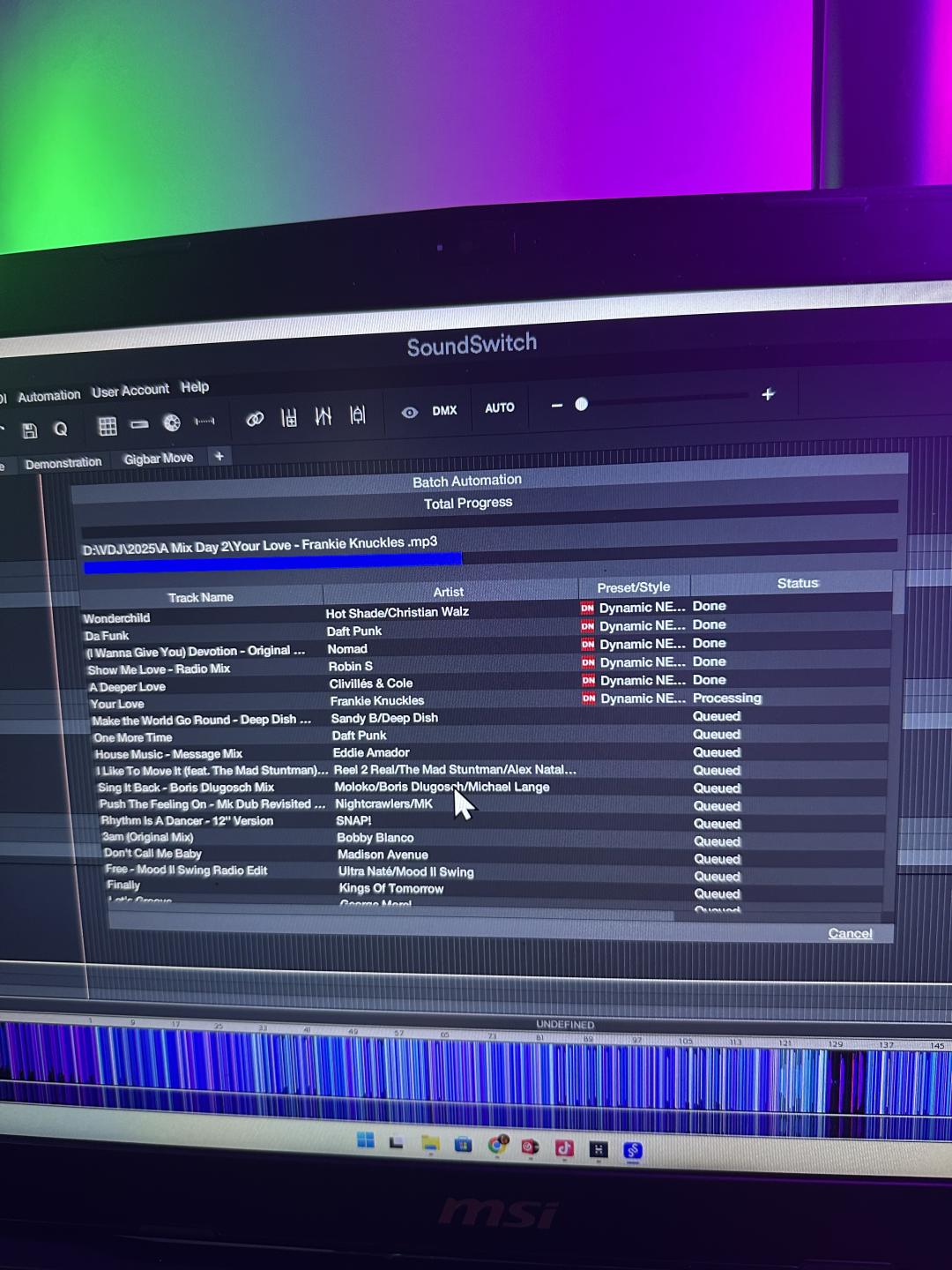Click the Save floppy disk icon
The width and height of the screenshot is (952, 1270).
(30, 430)
